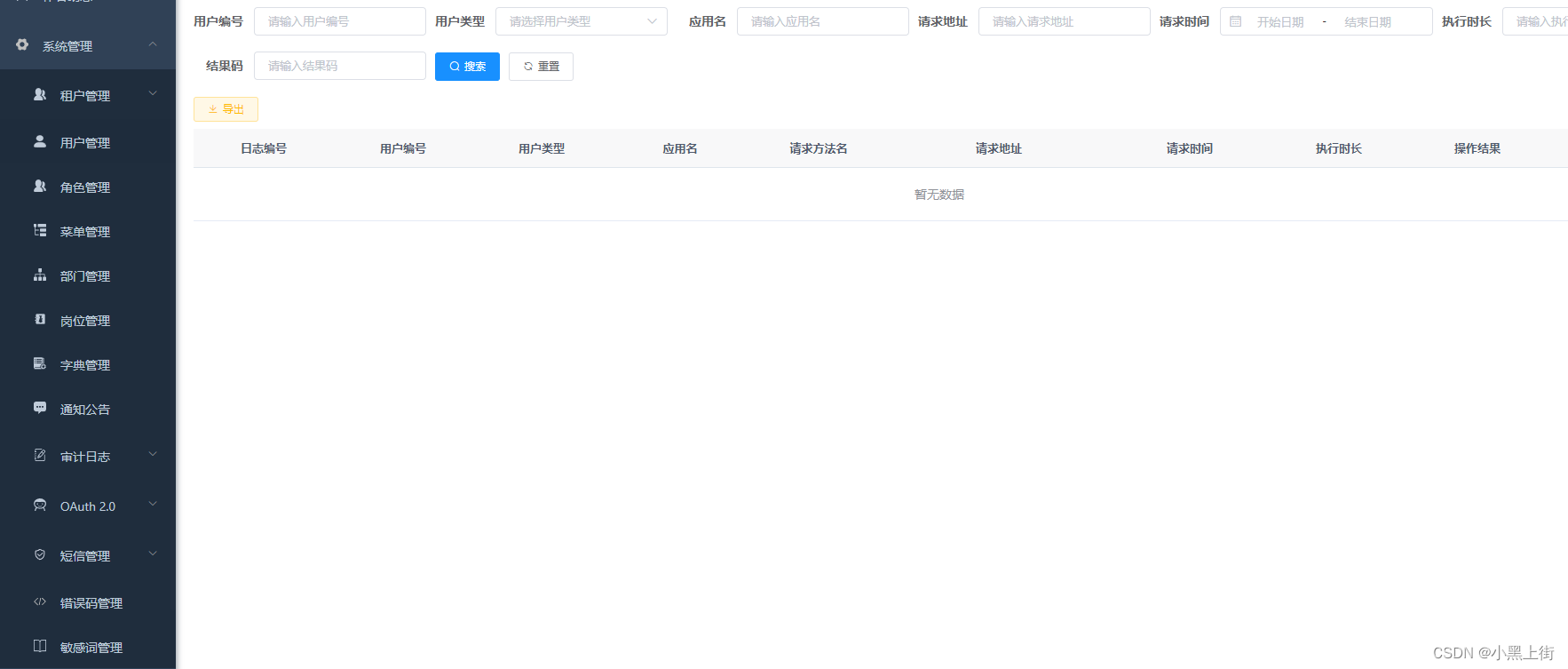Click the OAuth 2.0 icon
The width and height of the screenshot is (1568, 669).
40,505
